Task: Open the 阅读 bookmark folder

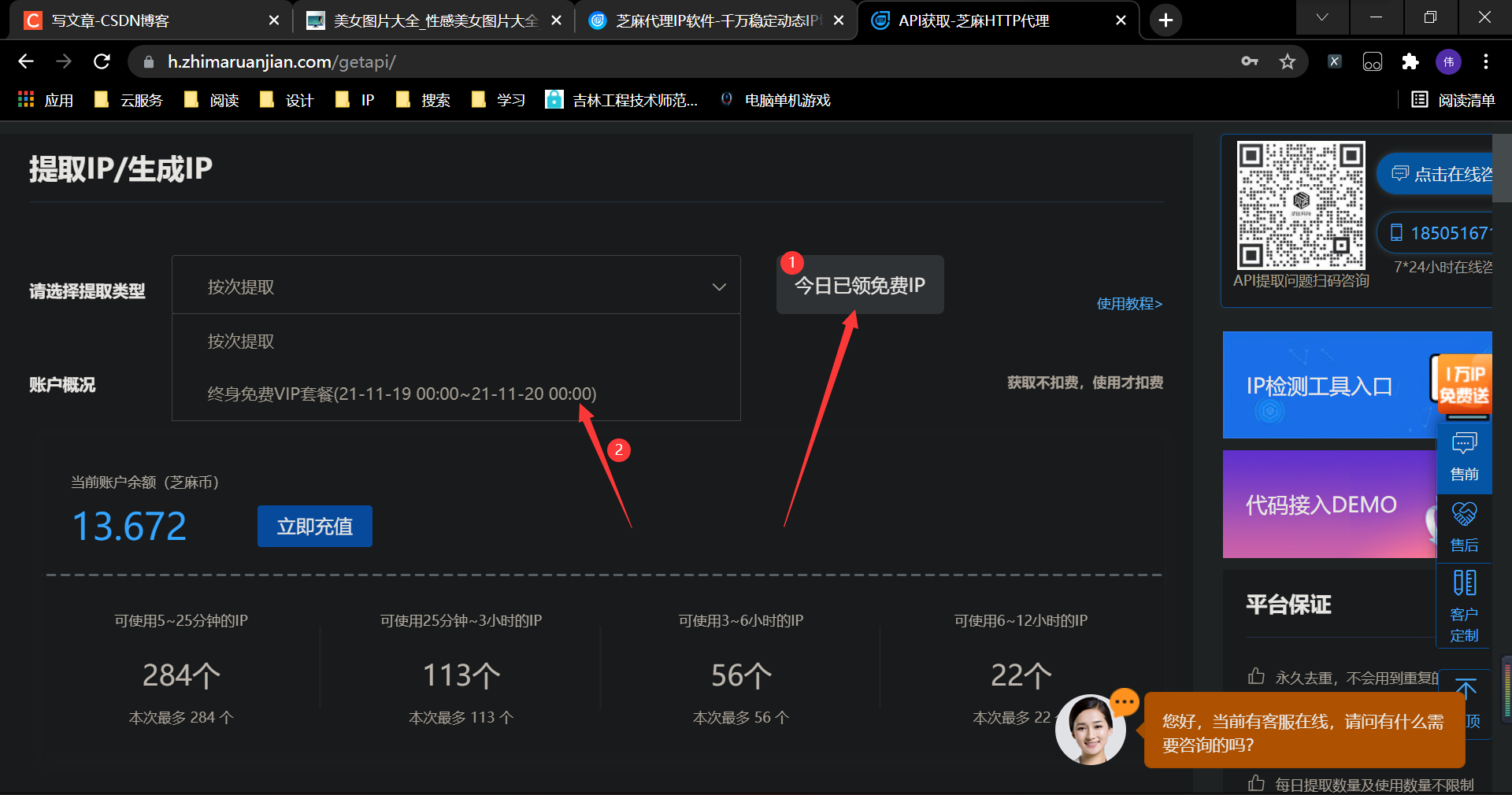Action: 211,100
